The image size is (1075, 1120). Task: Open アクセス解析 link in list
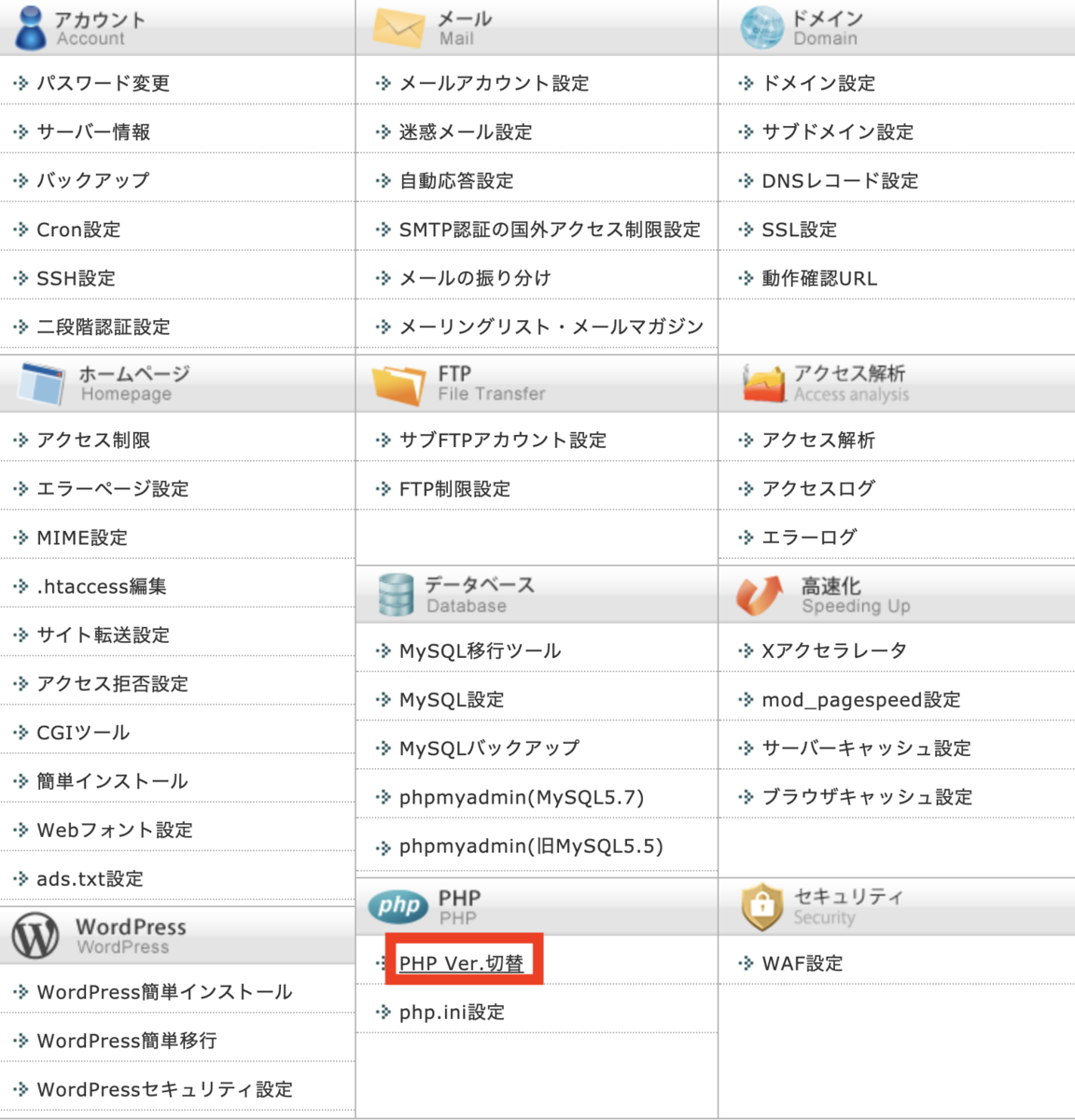818,440
